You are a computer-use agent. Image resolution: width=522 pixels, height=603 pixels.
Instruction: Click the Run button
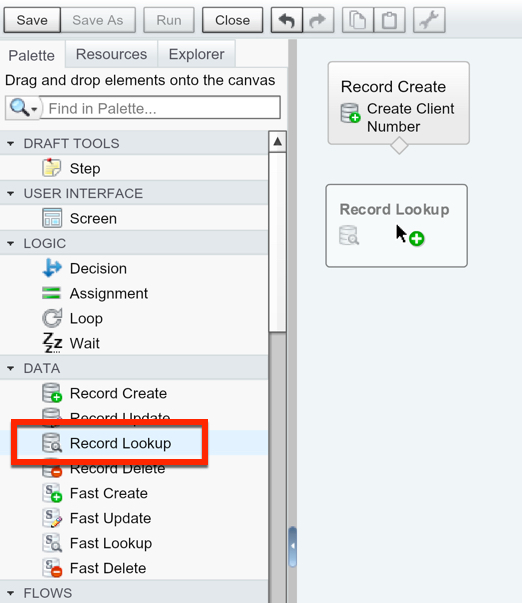169,20
